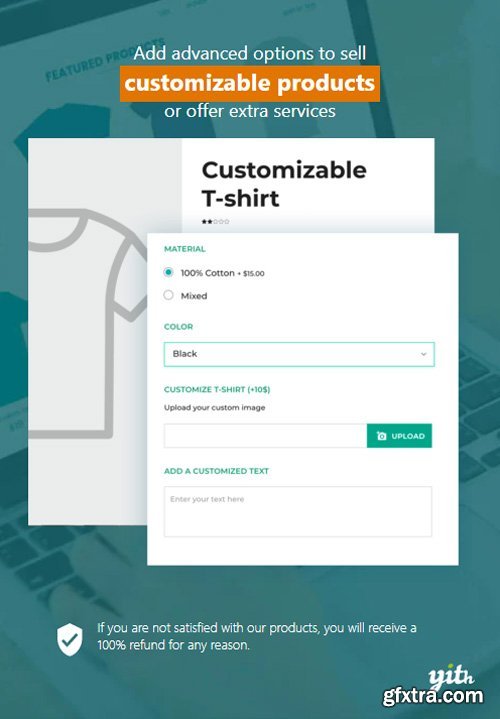This screenshot has height=719, width=500.
Task: Open the Black color dropdown
Action: point(299,354)
